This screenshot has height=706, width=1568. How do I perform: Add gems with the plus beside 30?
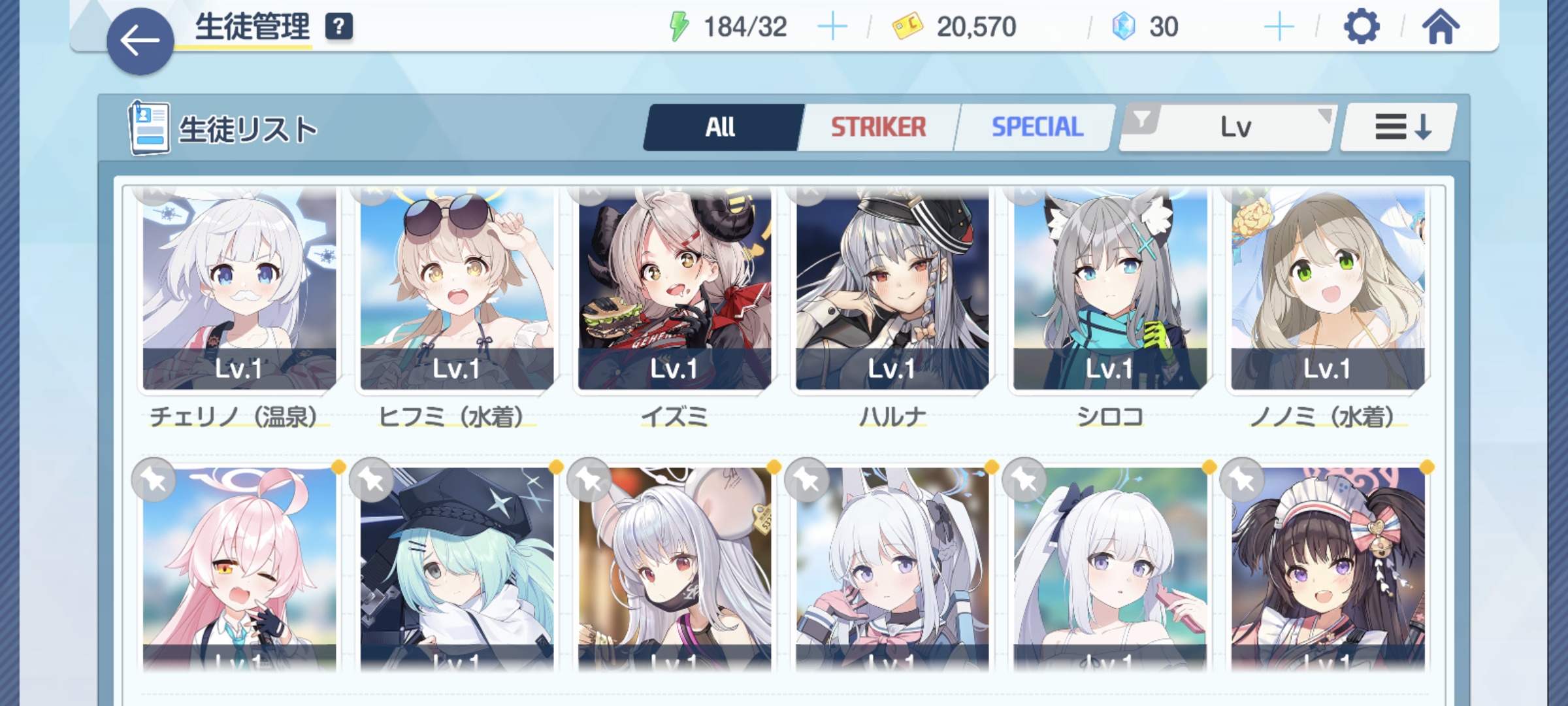coord(1279,27)
